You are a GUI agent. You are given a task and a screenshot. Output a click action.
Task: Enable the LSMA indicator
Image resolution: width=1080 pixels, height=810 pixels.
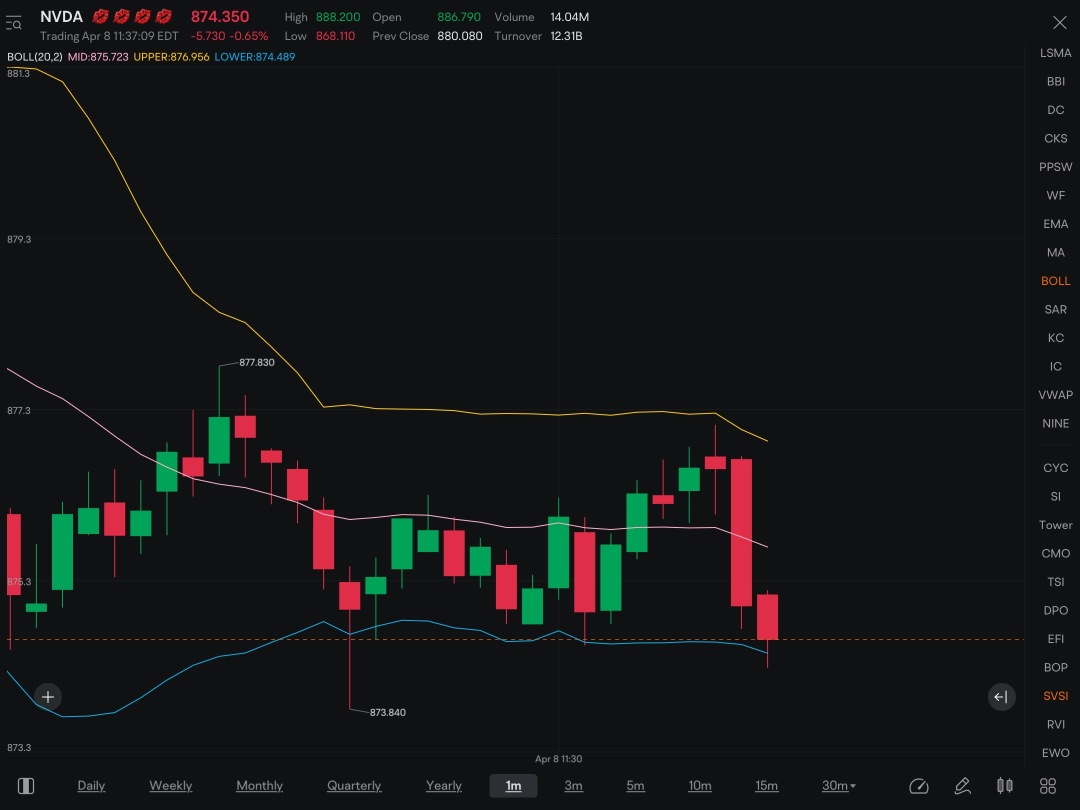pos(1055,53)
